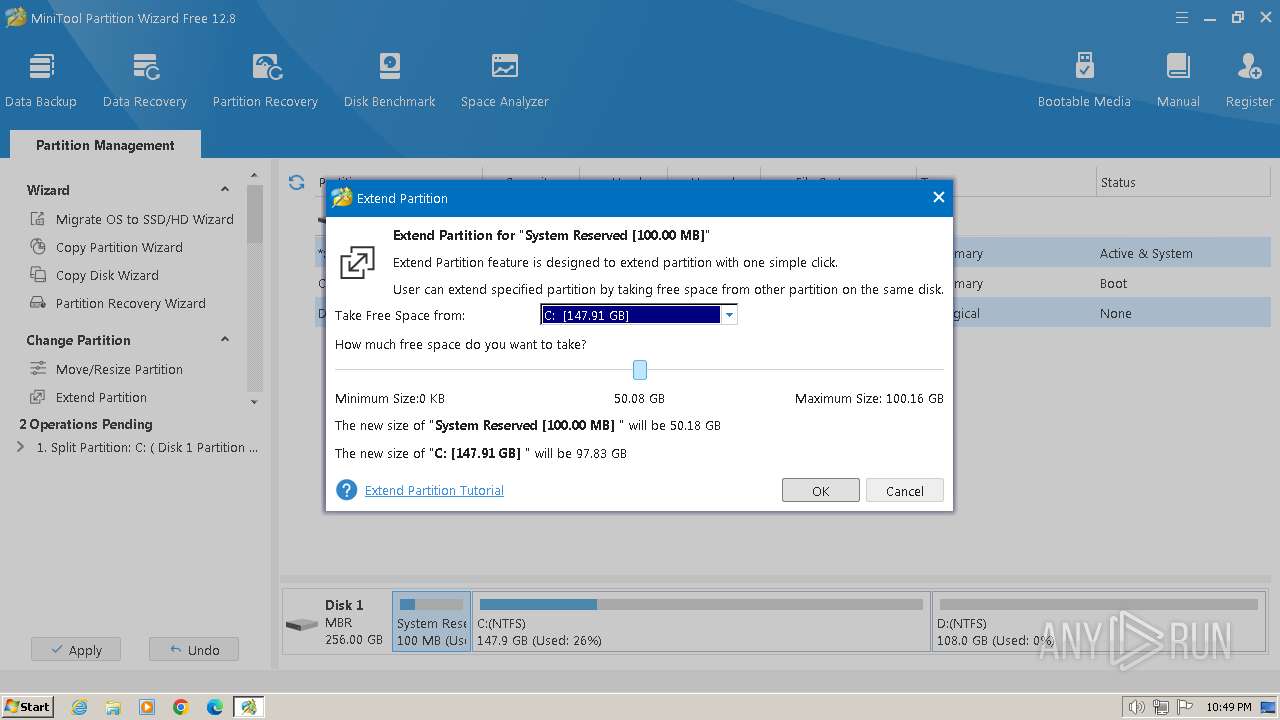Viewport: 1280px width, 720px height.
Task: Open the File Explorer taskbar icon
Action: point(113,707)
